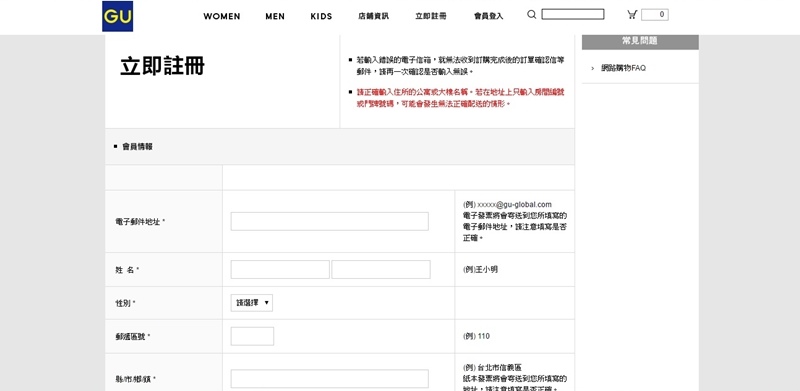
Task: Focus the header search box
Action: 572,14
